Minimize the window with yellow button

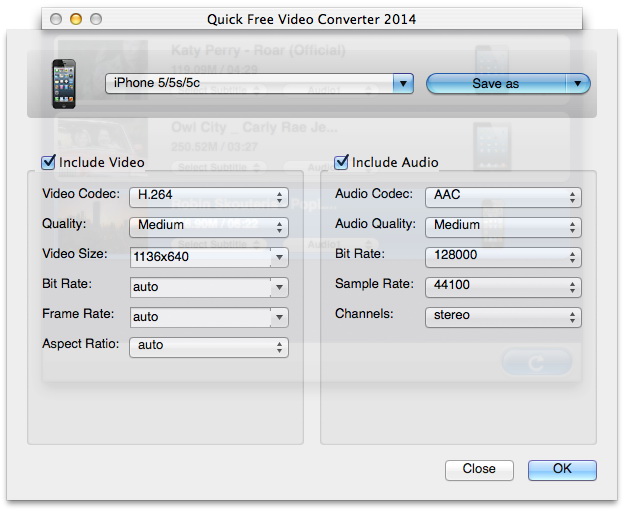tap(76, 19)
